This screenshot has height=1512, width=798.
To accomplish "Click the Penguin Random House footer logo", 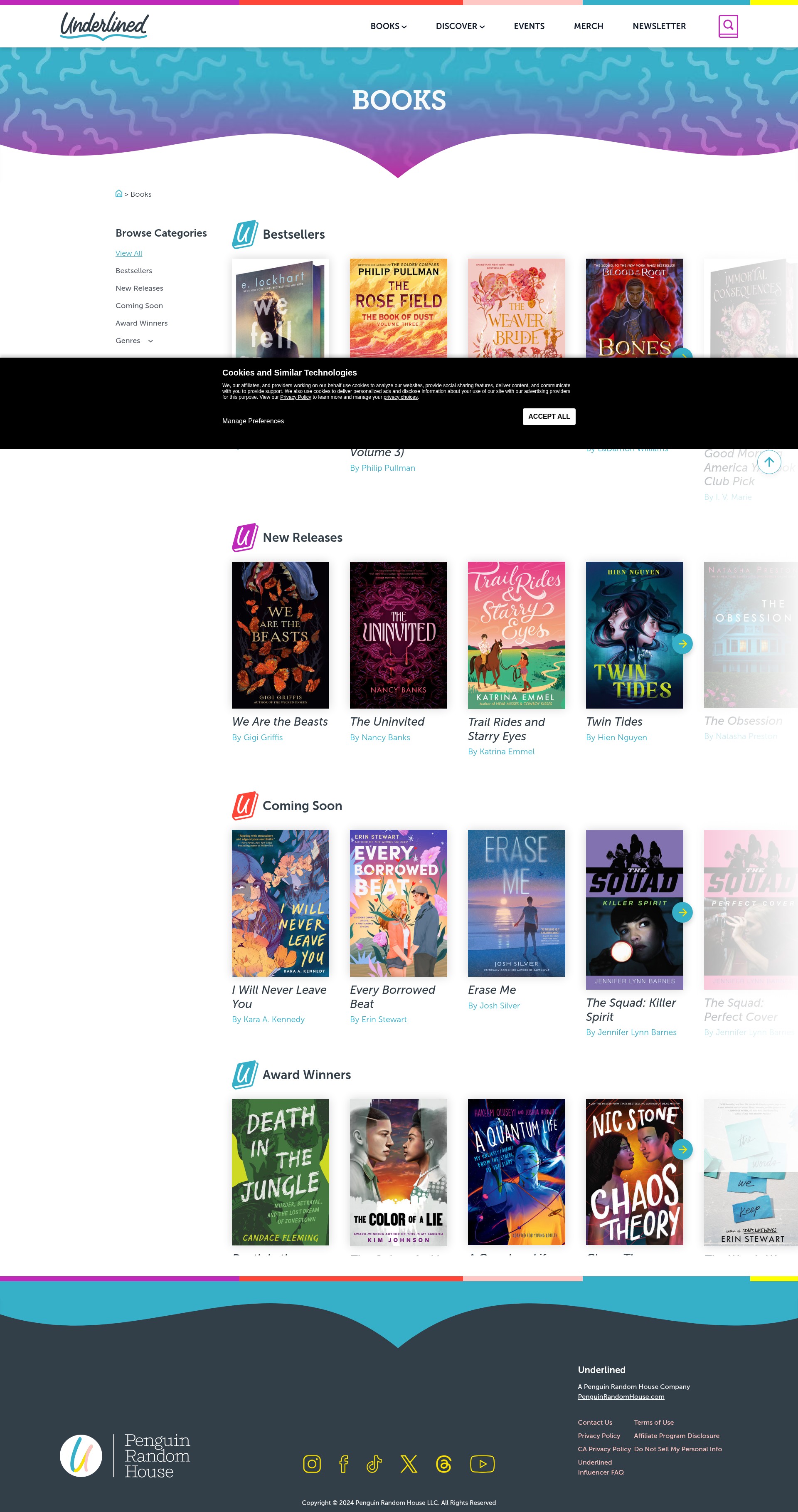I will click(x=125, y=1455).
